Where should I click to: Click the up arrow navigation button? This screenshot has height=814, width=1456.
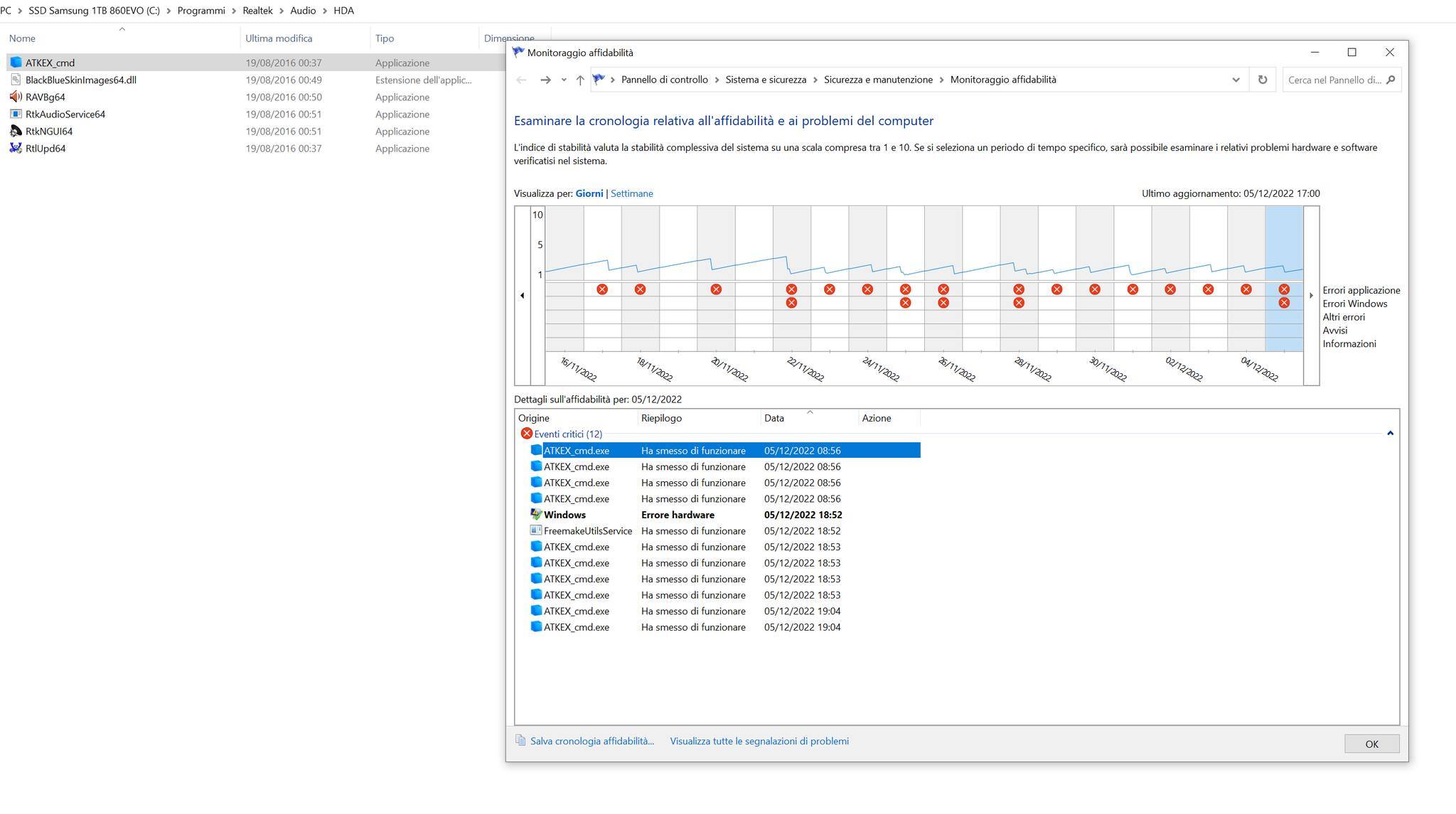pos(580,80)
